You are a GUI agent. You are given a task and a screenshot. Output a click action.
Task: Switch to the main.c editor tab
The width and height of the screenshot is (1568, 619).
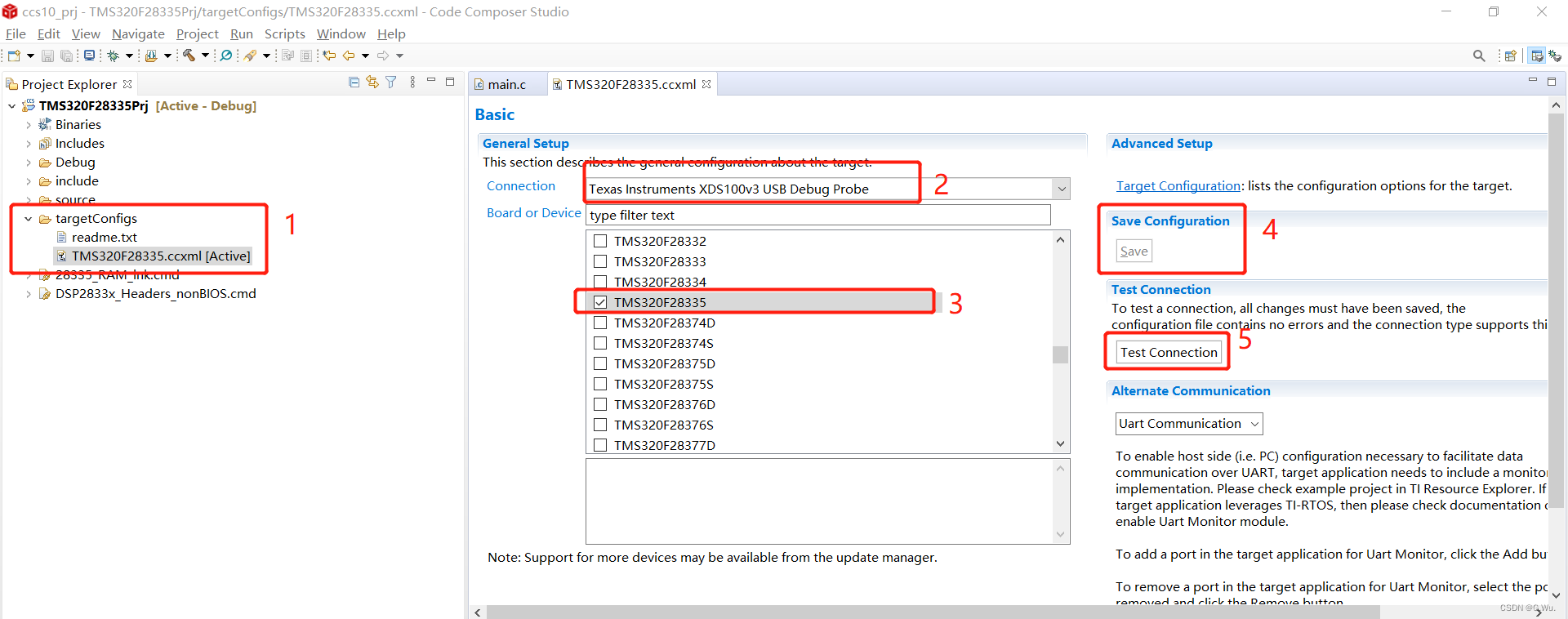pos(506,84)
